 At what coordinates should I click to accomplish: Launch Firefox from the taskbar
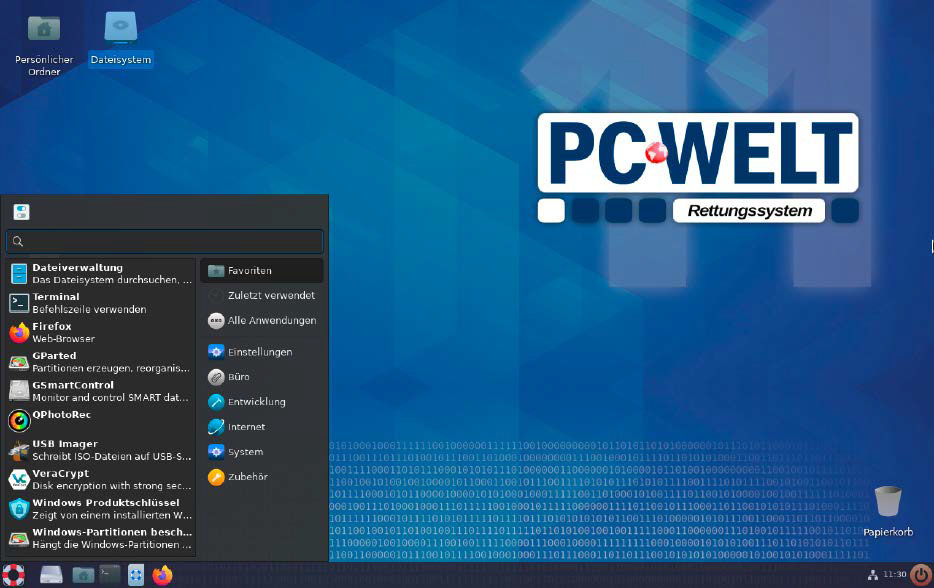point(162,575)
